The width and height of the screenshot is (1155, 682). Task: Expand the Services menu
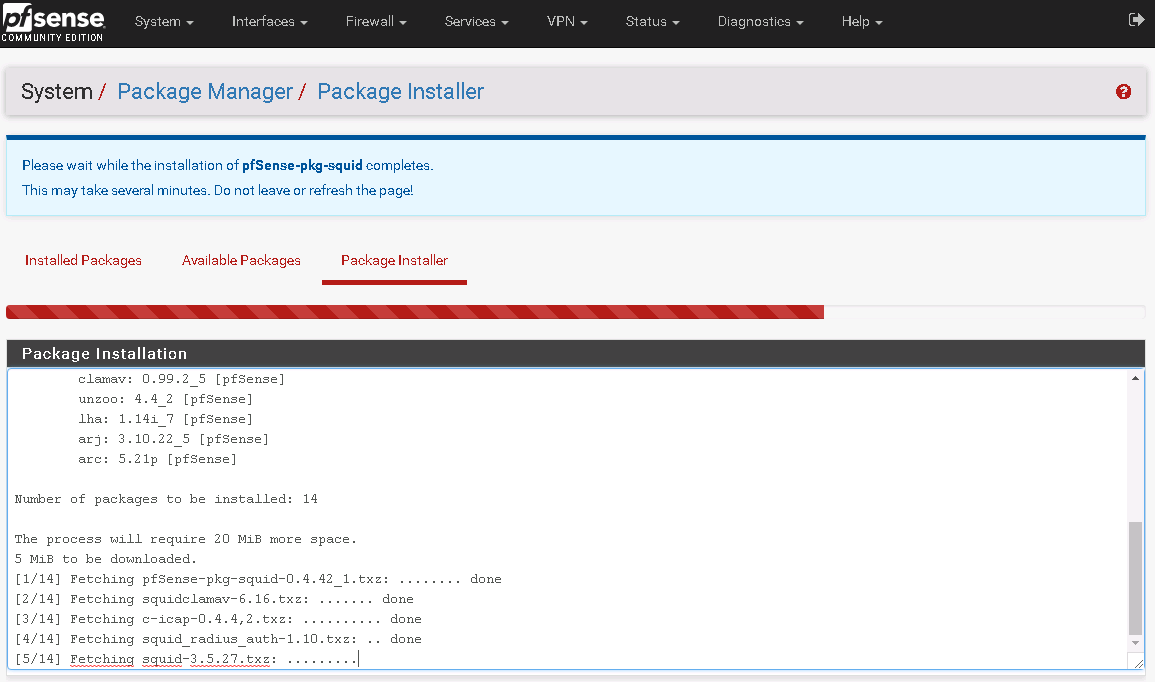477,21
